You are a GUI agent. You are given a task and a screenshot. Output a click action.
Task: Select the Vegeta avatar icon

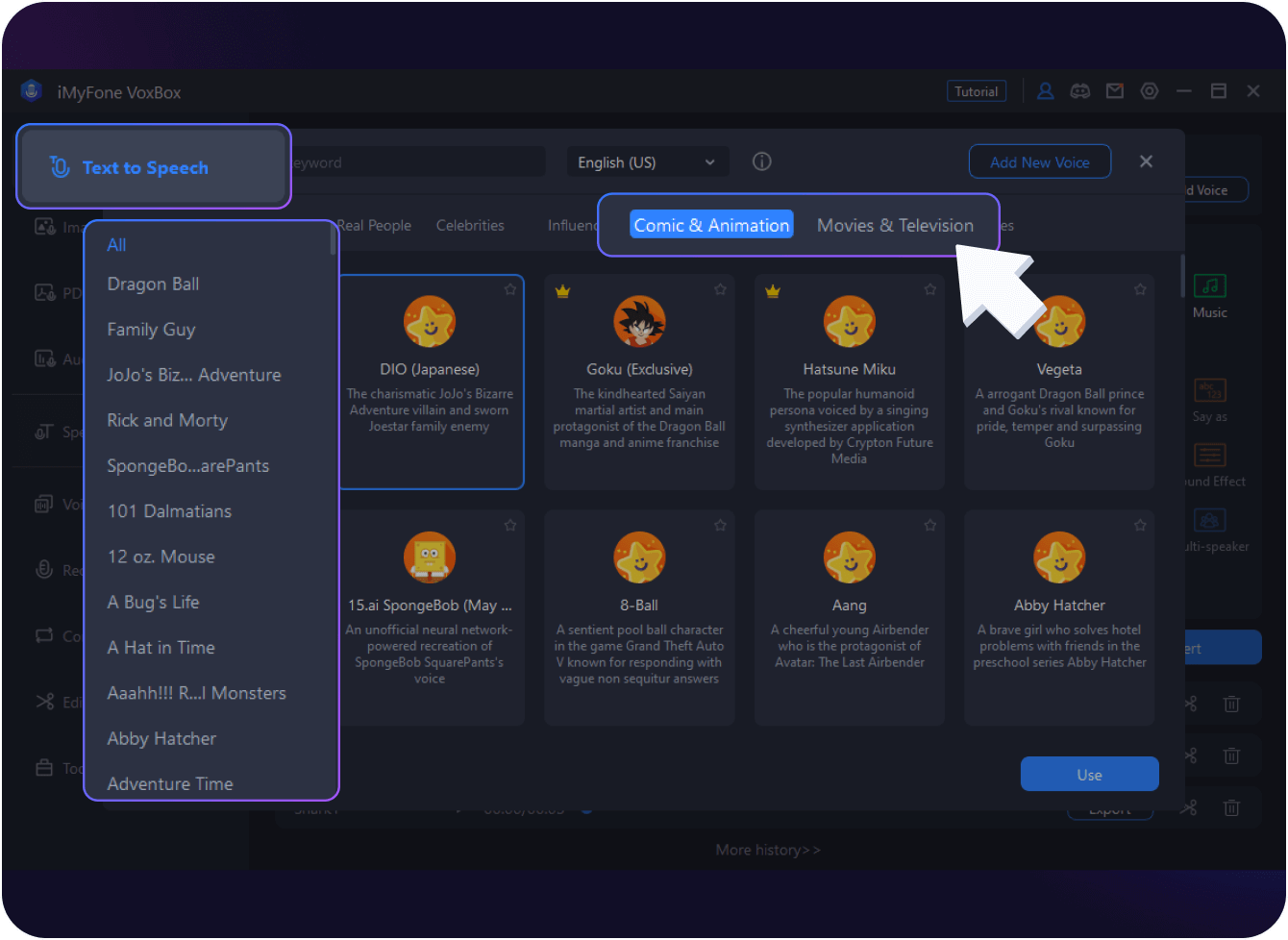(1059, 322)
